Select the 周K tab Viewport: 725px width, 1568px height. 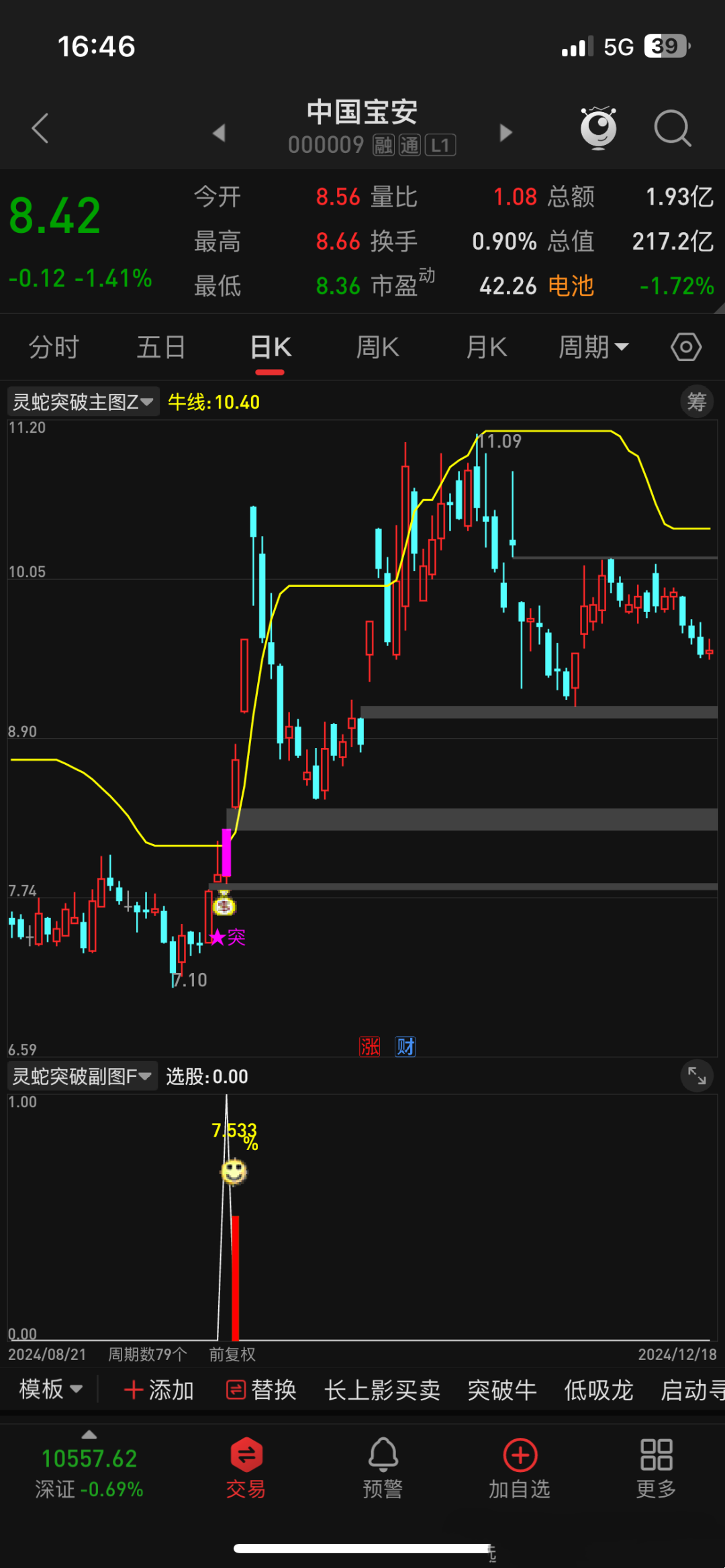pos(378,347)
